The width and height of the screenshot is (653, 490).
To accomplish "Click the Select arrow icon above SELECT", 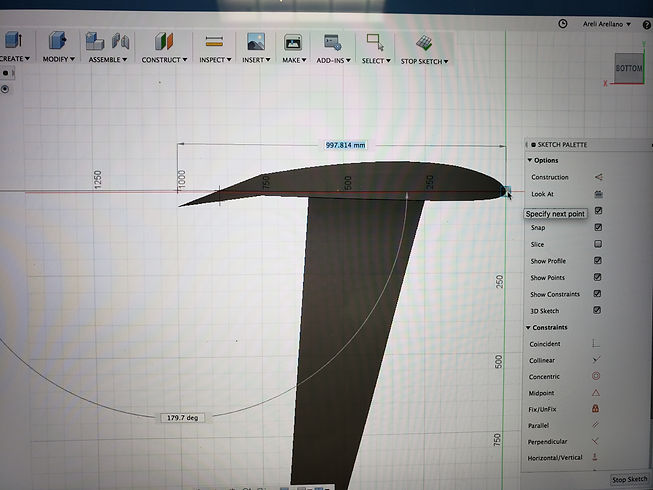I will point(375,42).
